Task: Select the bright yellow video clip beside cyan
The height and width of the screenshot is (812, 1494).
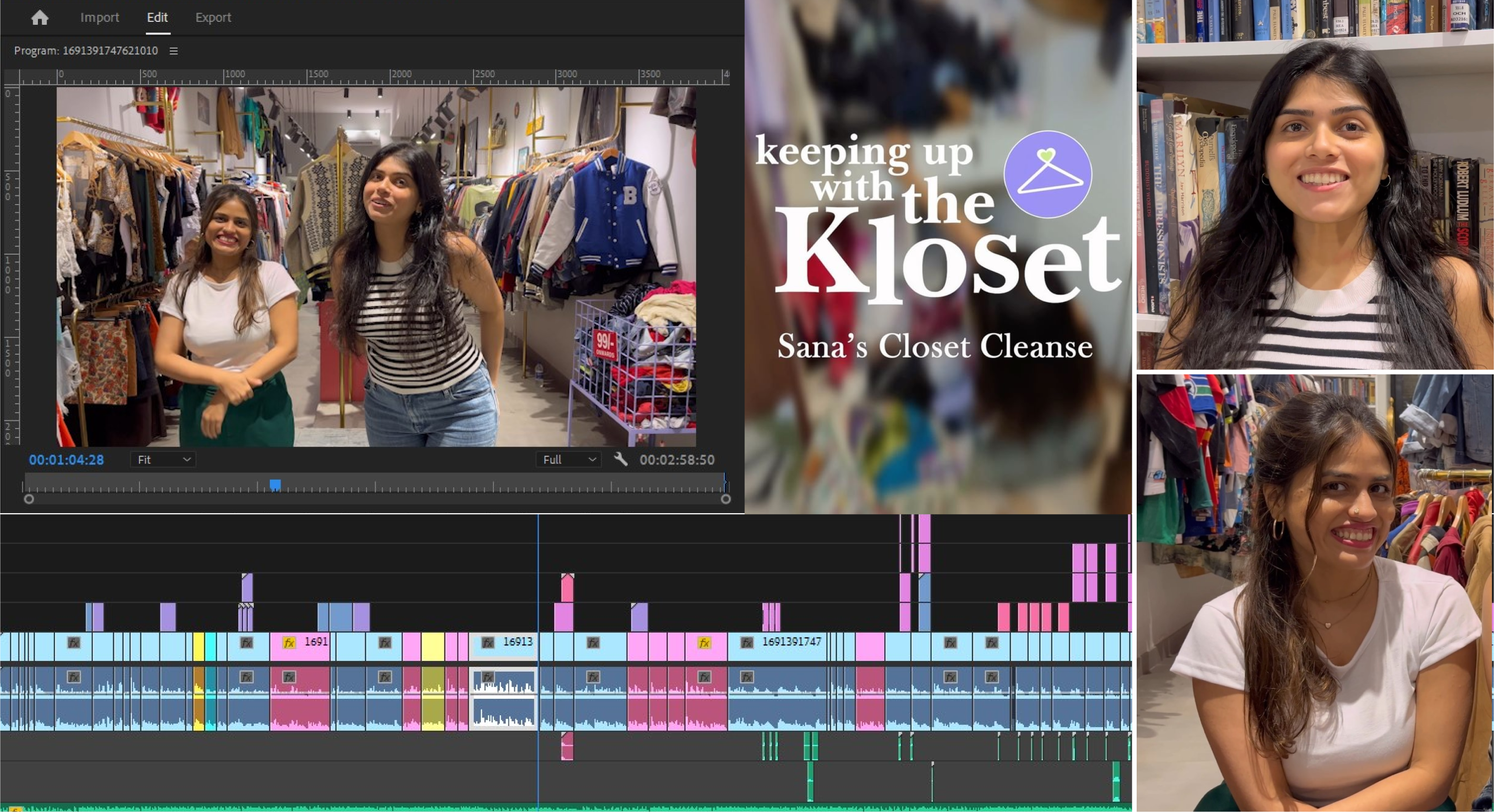Action: [x=198, y=647]
